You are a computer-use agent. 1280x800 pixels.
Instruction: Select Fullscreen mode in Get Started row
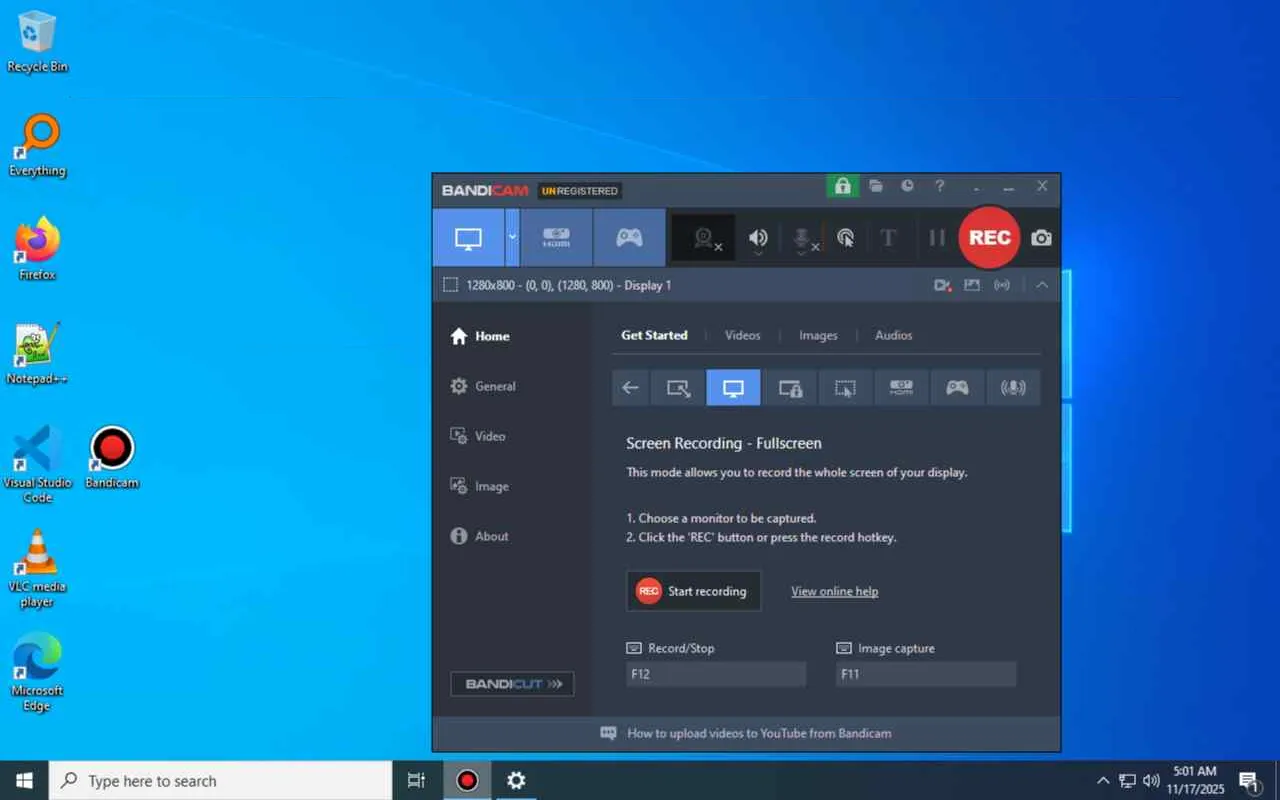click(733, 388)
